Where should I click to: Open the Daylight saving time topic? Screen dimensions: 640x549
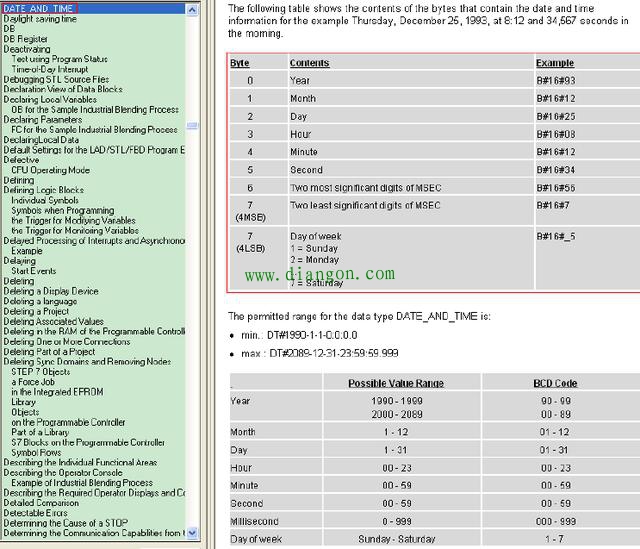pyautogui.click(x=40, y=19)
